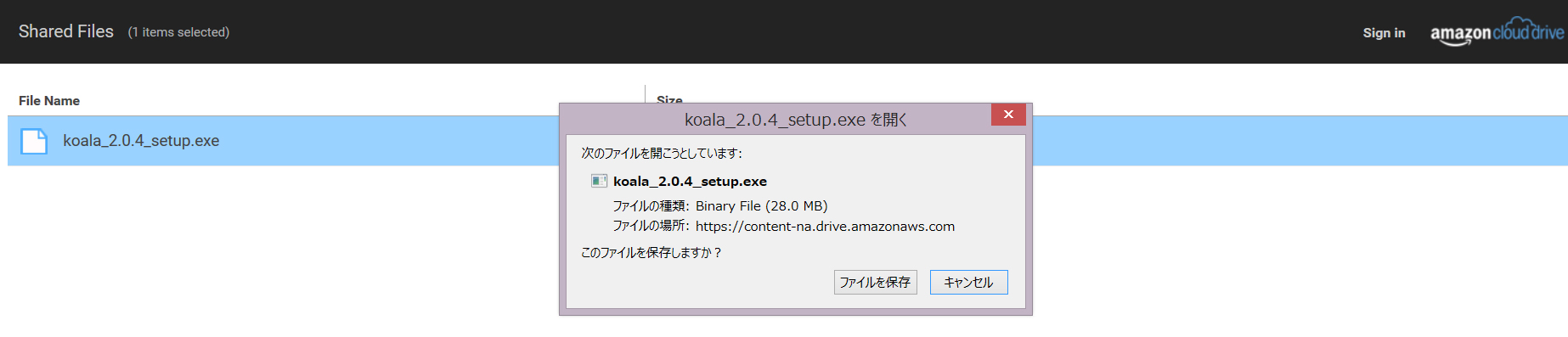Click the ファイルの場所 label in dialog
Image resolution: width=1568 pixels, height=337 pixels.
pyautogui.click(x=651, y=226)
